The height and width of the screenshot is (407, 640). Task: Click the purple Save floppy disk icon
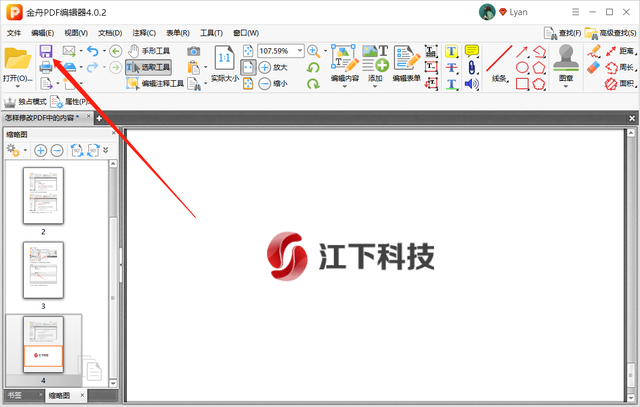[46, 51]
